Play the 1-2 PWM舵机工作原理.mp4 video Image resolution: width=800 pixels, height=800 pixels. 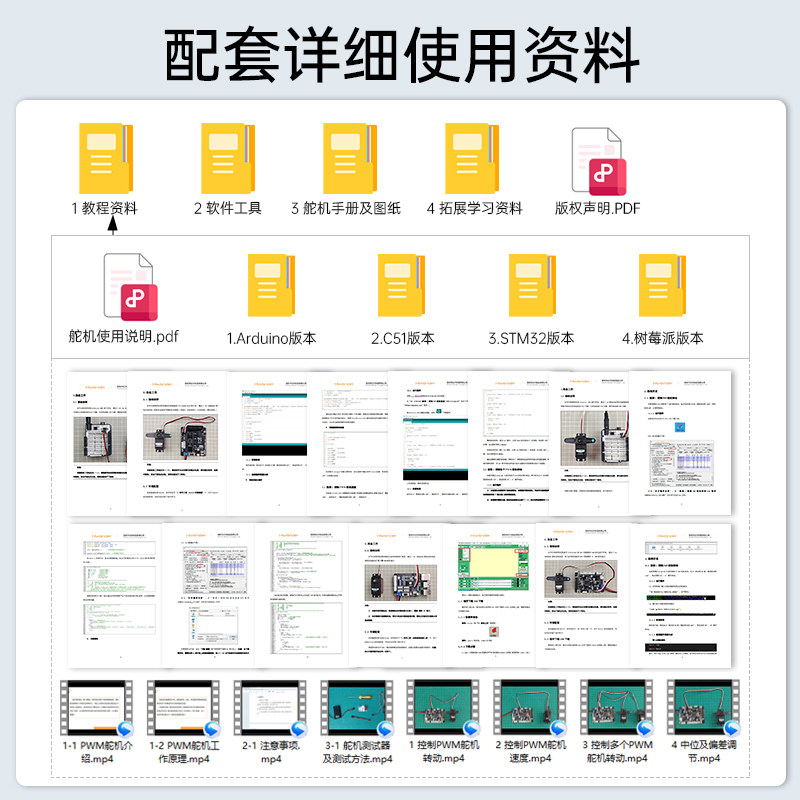(183, 707)
